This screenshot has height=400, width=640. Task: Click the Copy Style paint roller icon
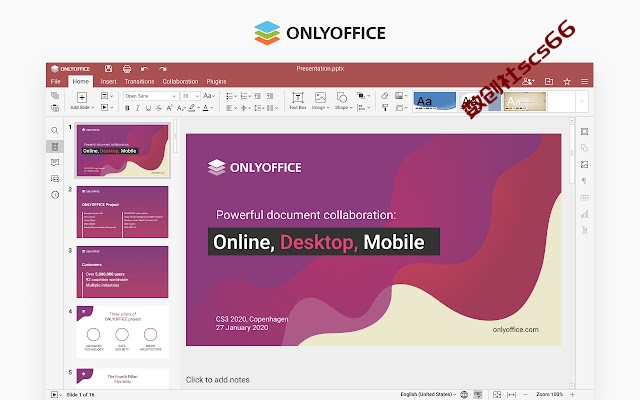click(x=384, y=108)
